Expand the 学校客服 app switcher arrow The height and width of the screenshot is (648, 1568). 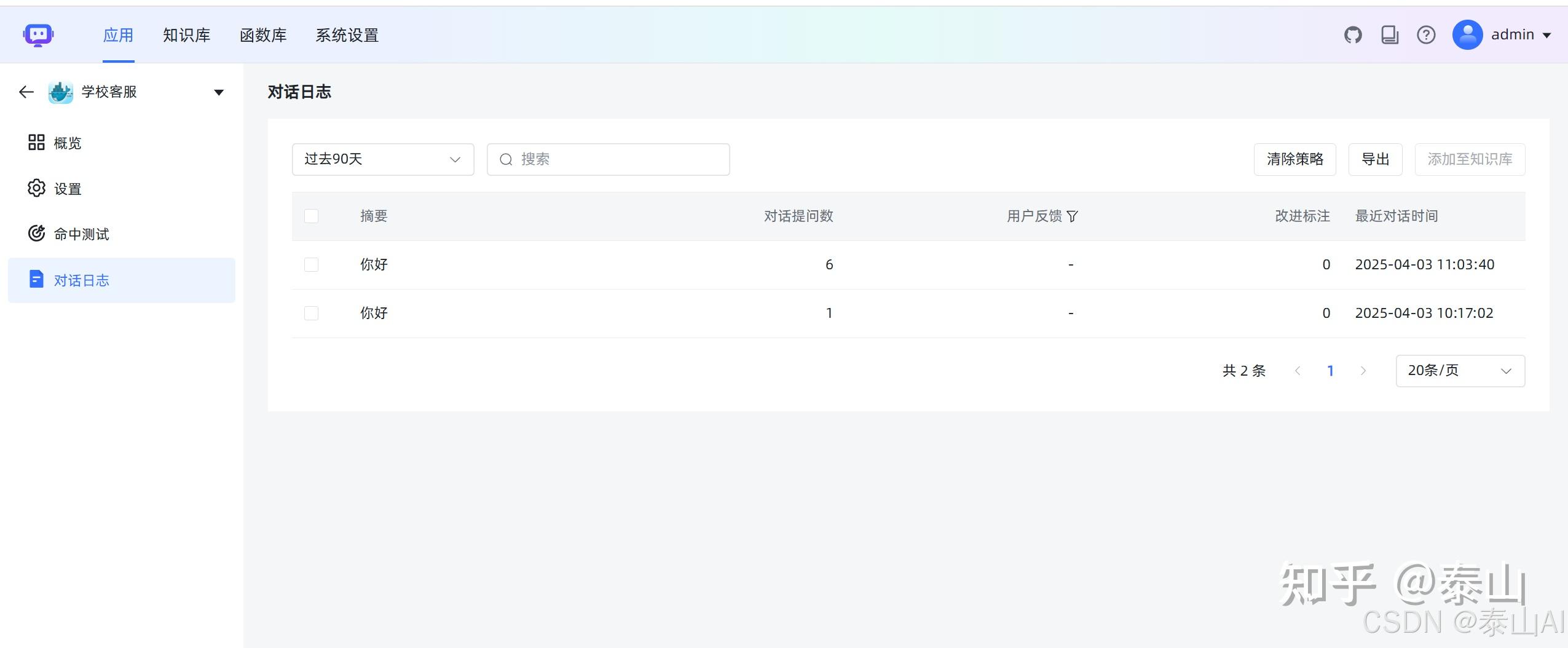point(218,92)
